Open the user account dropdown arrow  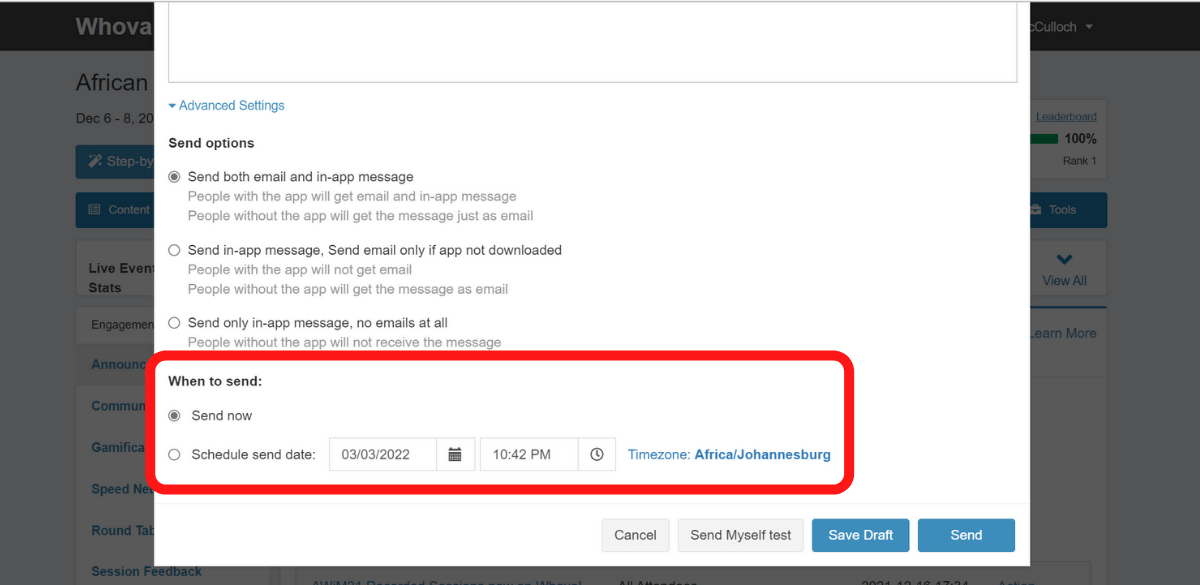1089,27
